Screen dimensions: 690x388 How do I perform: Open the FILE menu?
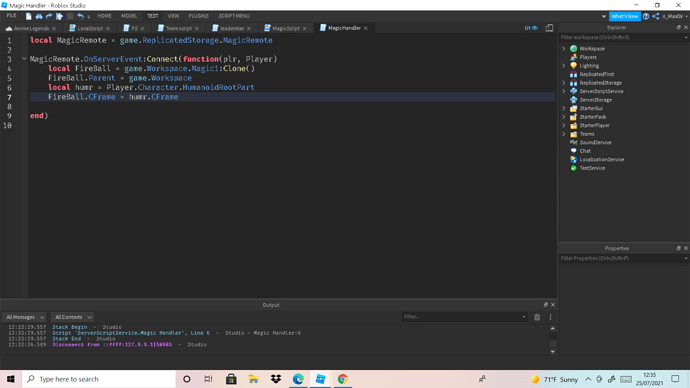pos(11,16)
